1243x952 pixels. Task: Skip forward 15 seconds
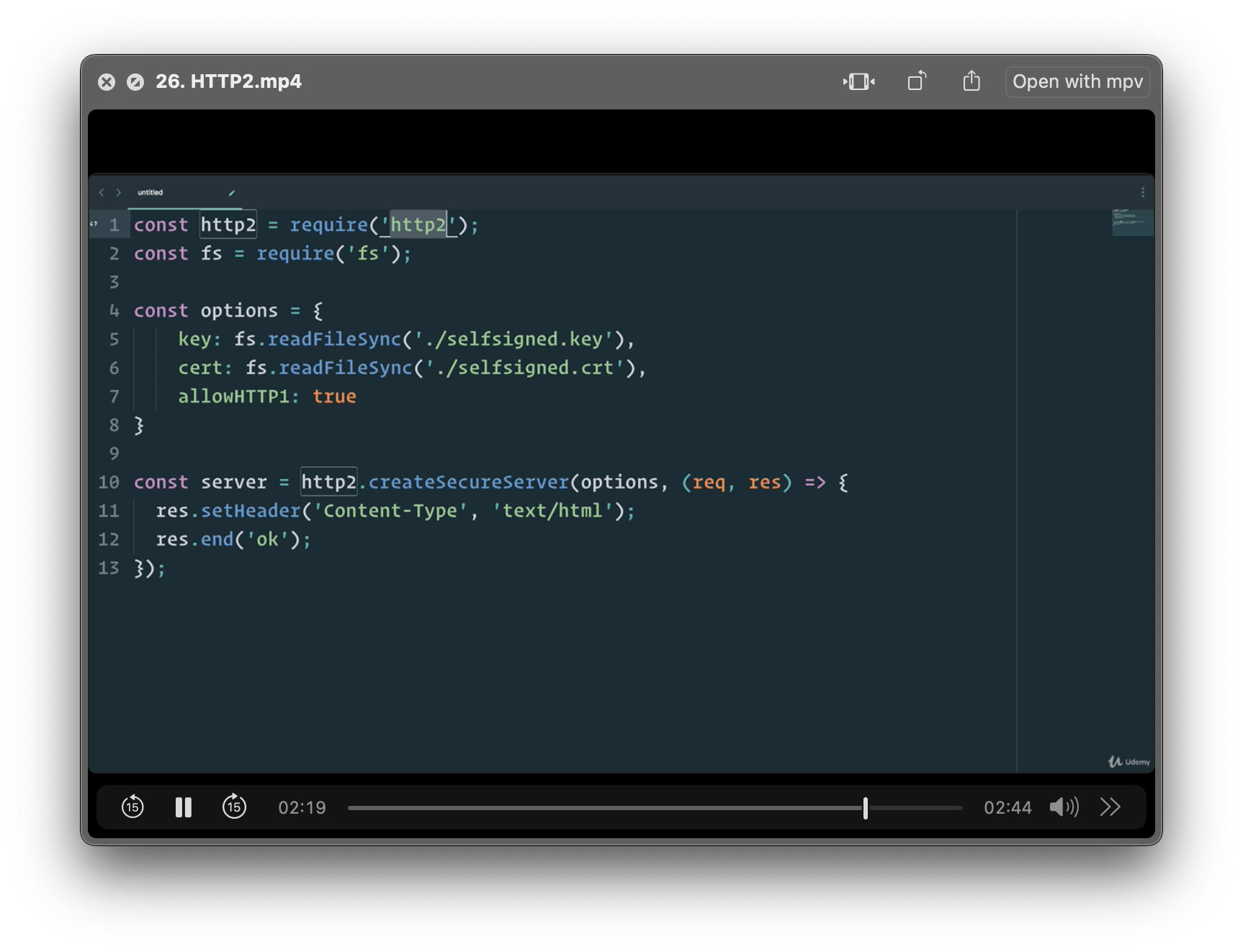click(234, 807)
